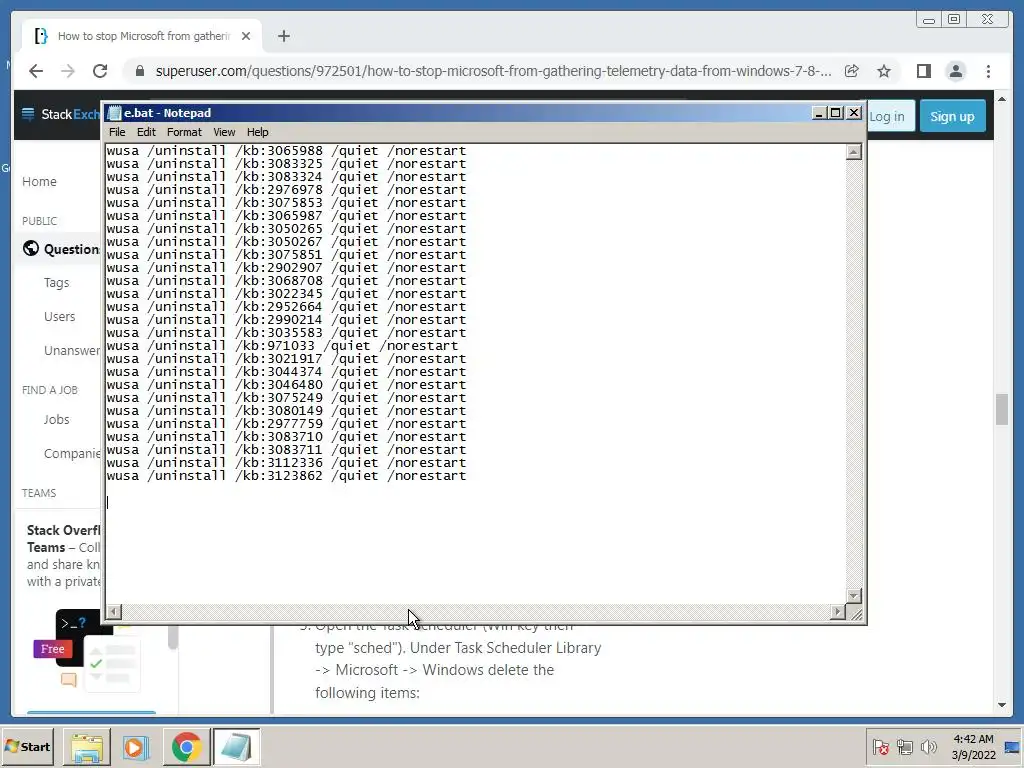Click the Chrome taskbar icon
Viewport: 1024px width, 768px height.
[186, 747]
